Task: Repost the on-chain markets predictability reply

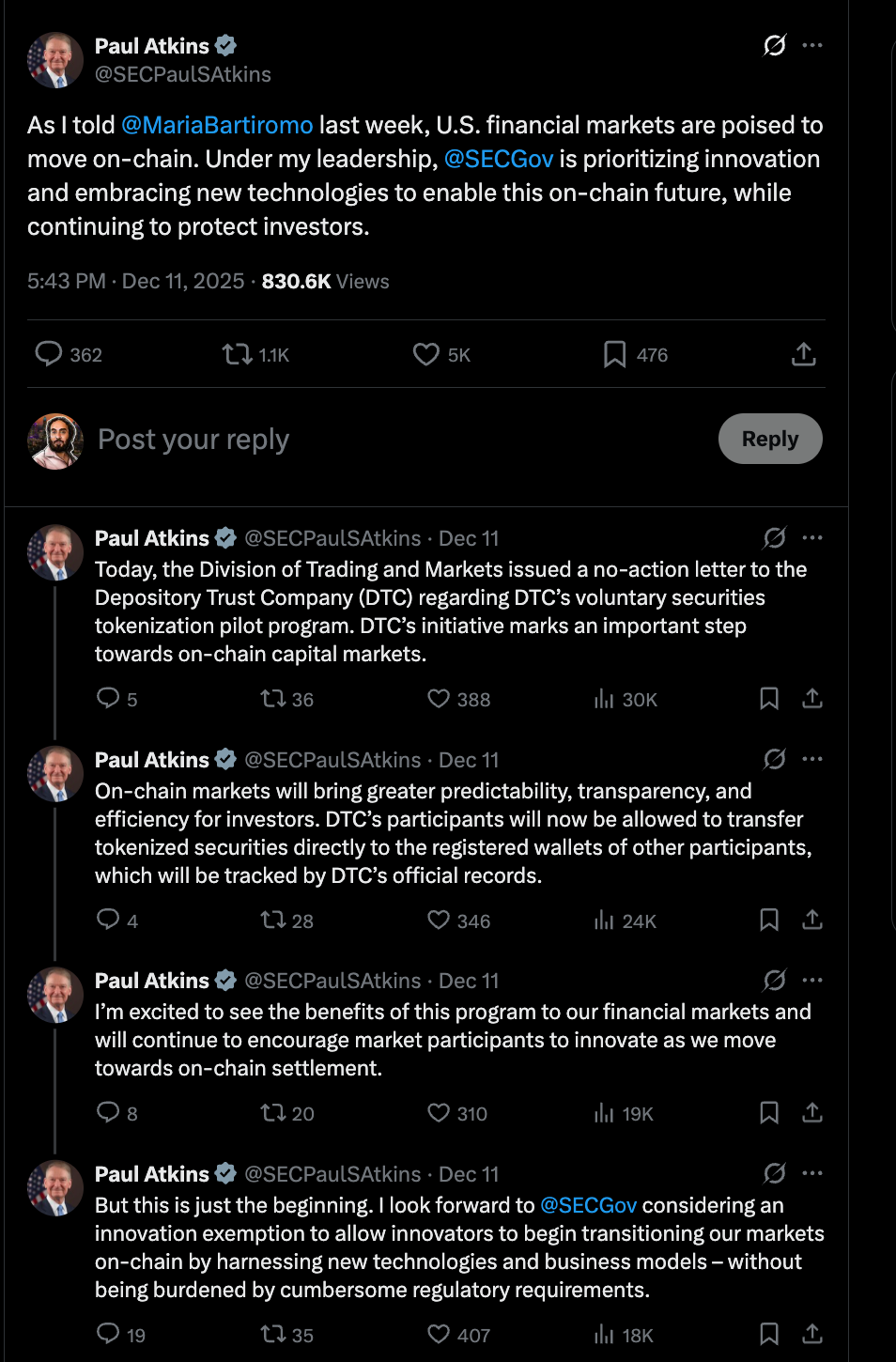Action: pyautogui.click(x=273, y=921)
